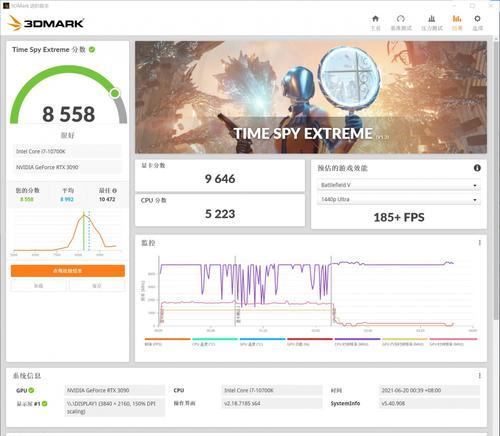Click the 3DMark logo
The image size is (500, 436).
(46, 23)
